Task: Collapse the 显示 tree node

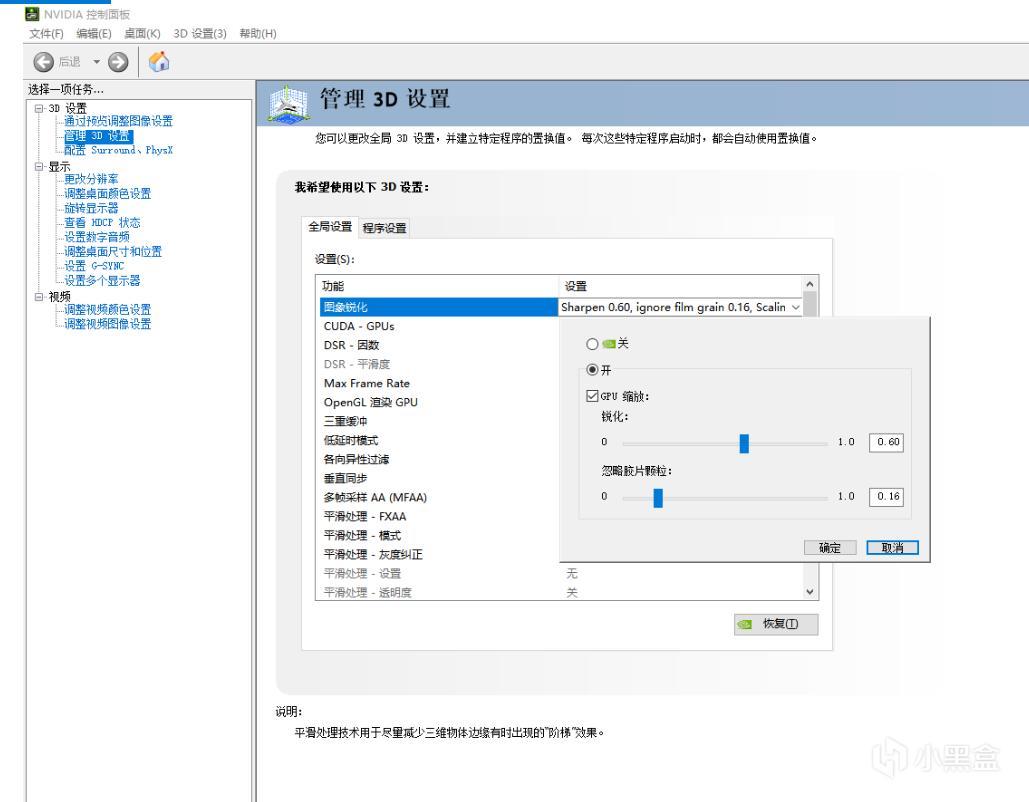Action: coord(39,167)
